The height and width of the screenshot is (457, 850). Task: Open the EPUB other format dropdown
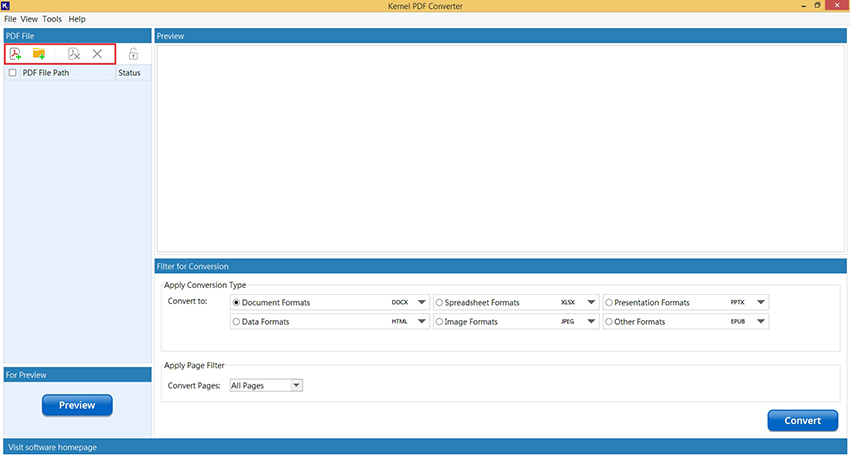761,321
